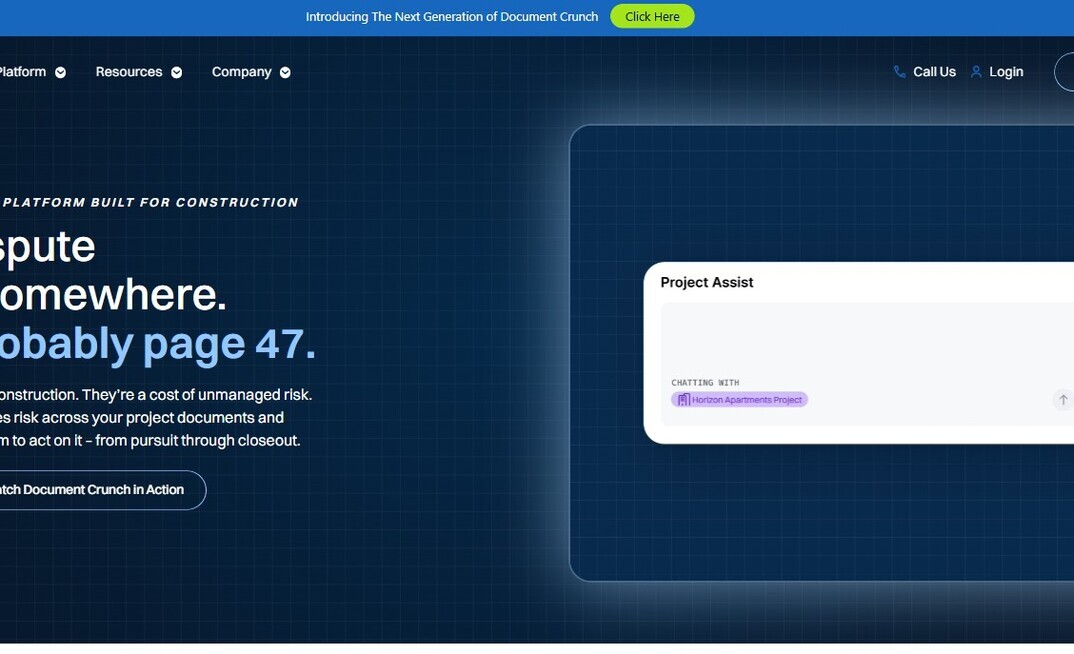Open the Platform menu
Image resolution: width=1074 pixels, height=654 pixels.
point(23,72)
